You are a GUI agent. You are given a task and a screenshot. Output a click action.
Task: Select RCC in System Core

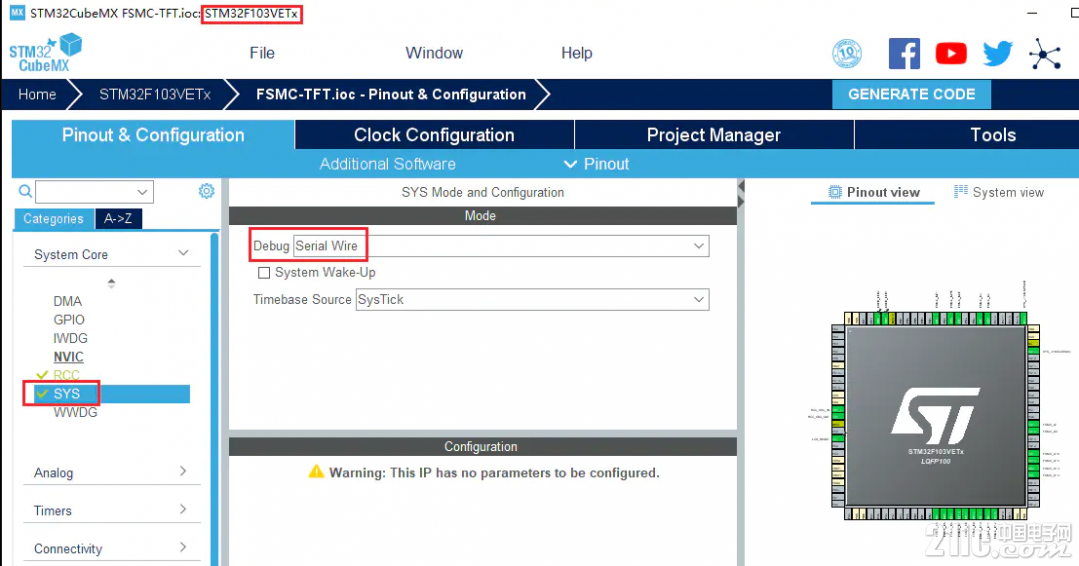(66, 375)
